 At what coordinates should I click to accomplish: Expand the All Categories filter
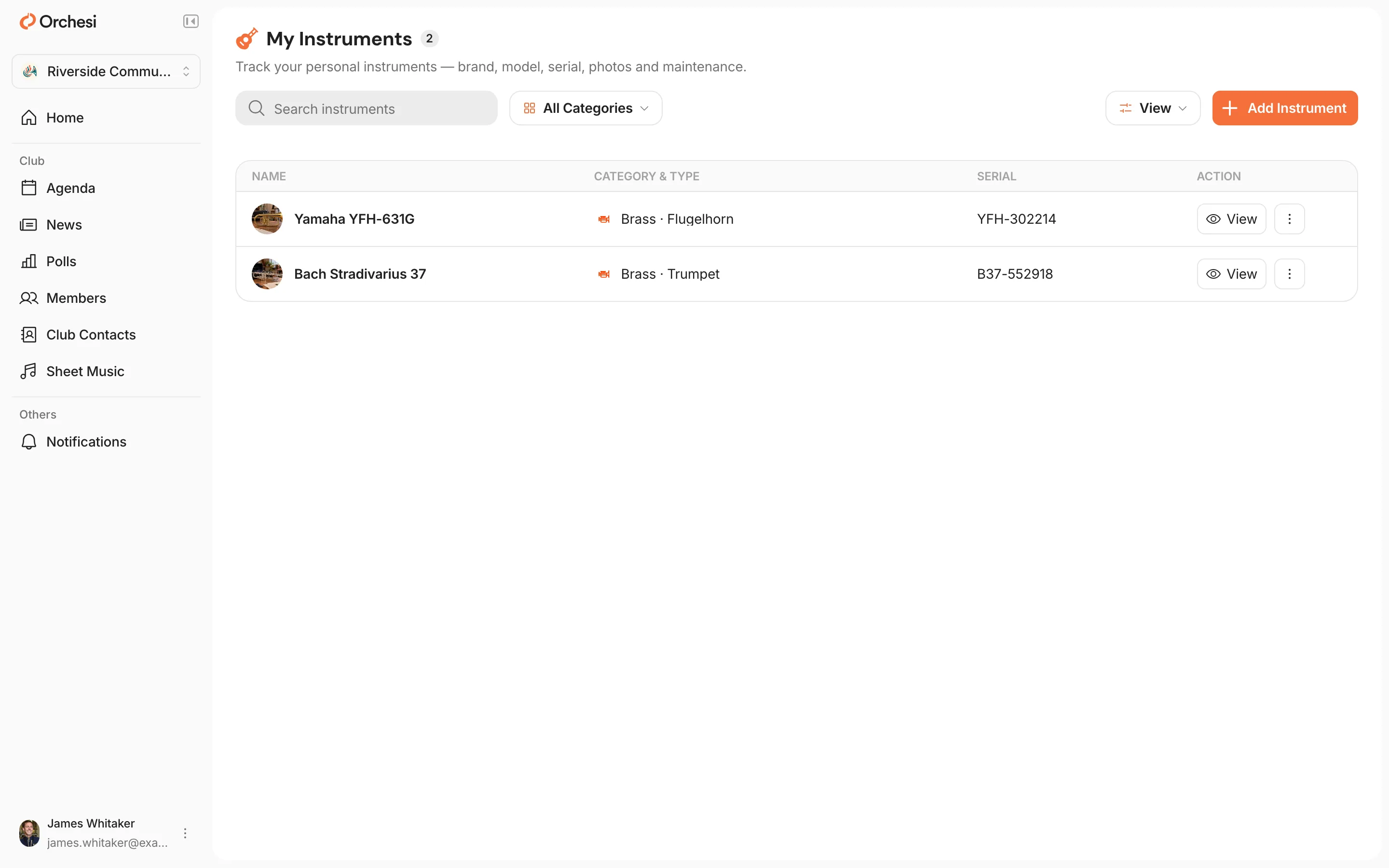tap(586, 108)
